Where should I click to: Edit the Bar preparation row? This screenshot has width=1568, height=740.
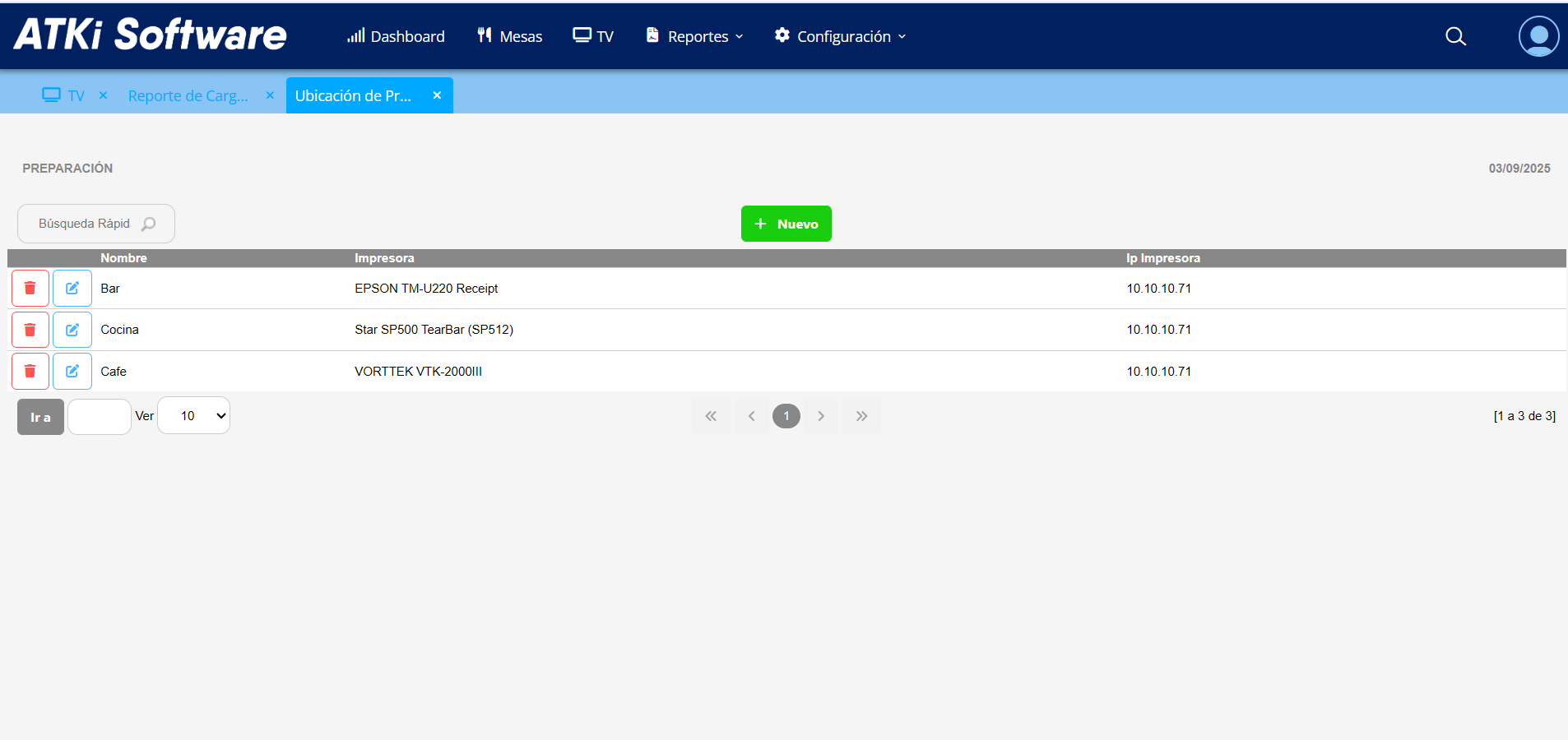72,289
